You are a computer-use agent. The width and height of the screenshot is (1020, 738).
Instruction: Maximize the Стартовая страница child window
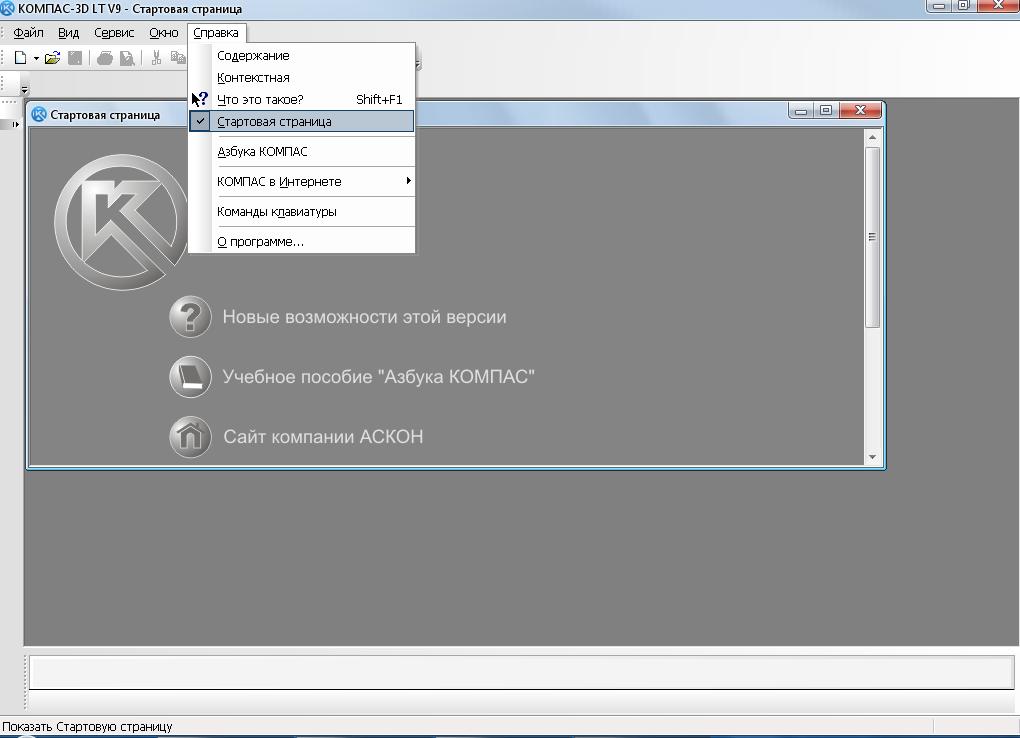(825, 111)
